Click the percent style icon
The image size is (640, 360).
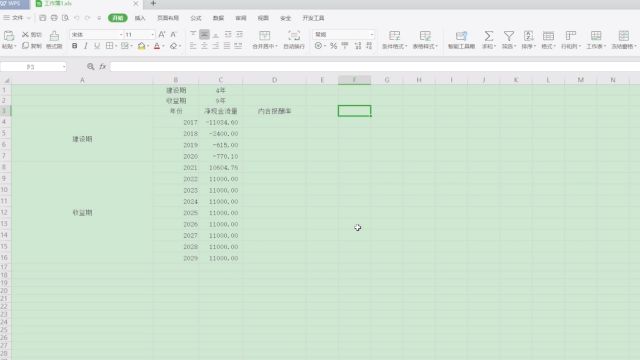[x=333, y=46]
